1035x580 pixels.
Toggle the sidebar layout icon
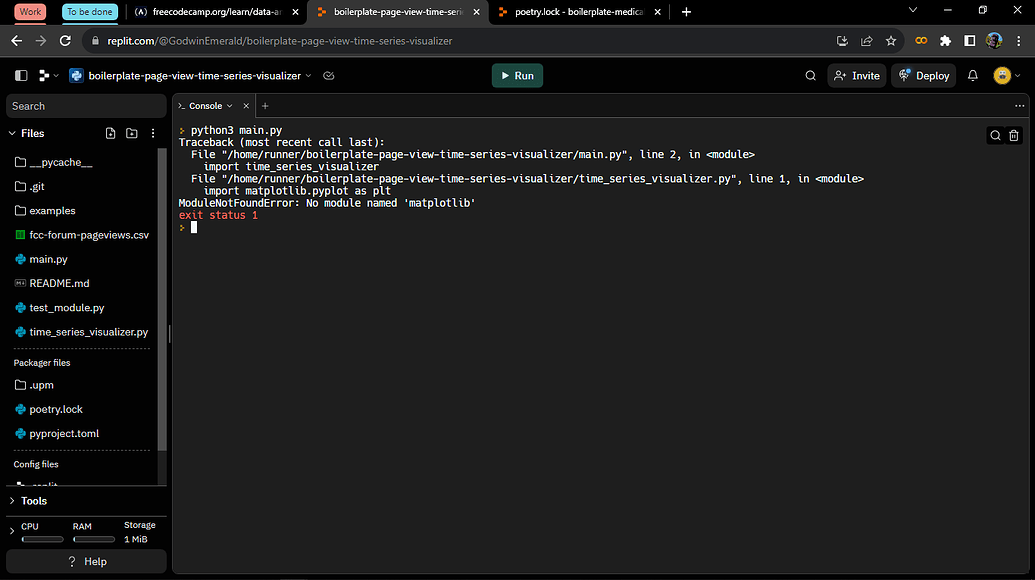(x=20, y=75)
